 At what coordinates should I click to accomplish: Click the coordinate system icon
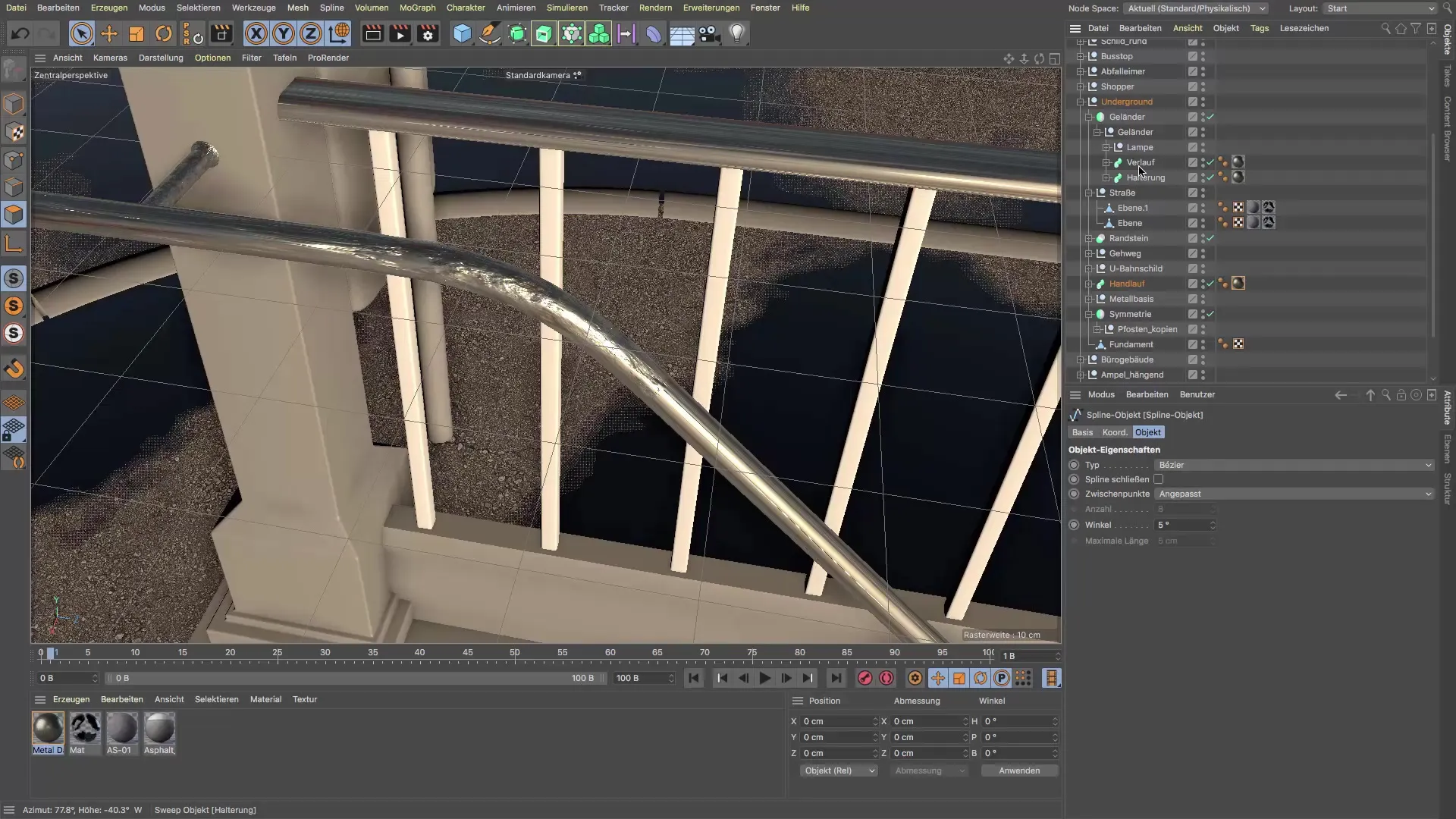tap(339, 33)
